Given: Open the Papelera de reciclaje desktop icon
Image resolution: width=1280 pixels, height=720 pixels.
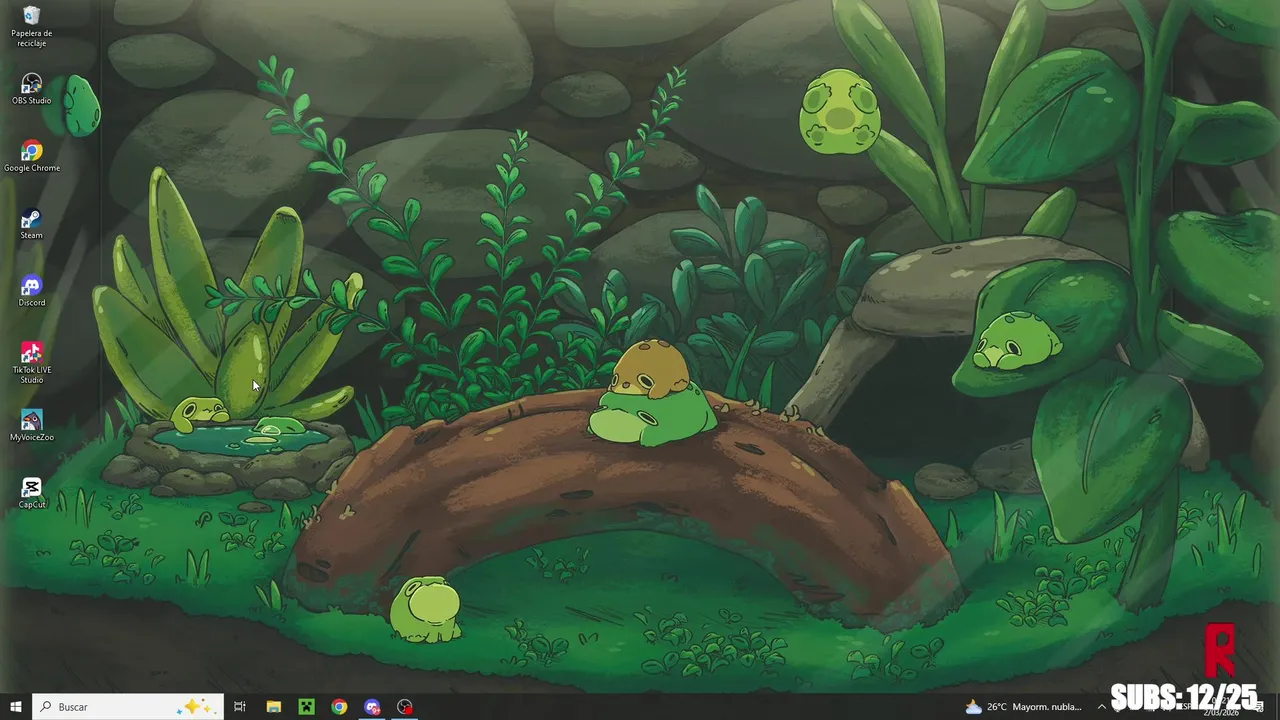Looking at the screenshot, I should [x=32, y=26].
